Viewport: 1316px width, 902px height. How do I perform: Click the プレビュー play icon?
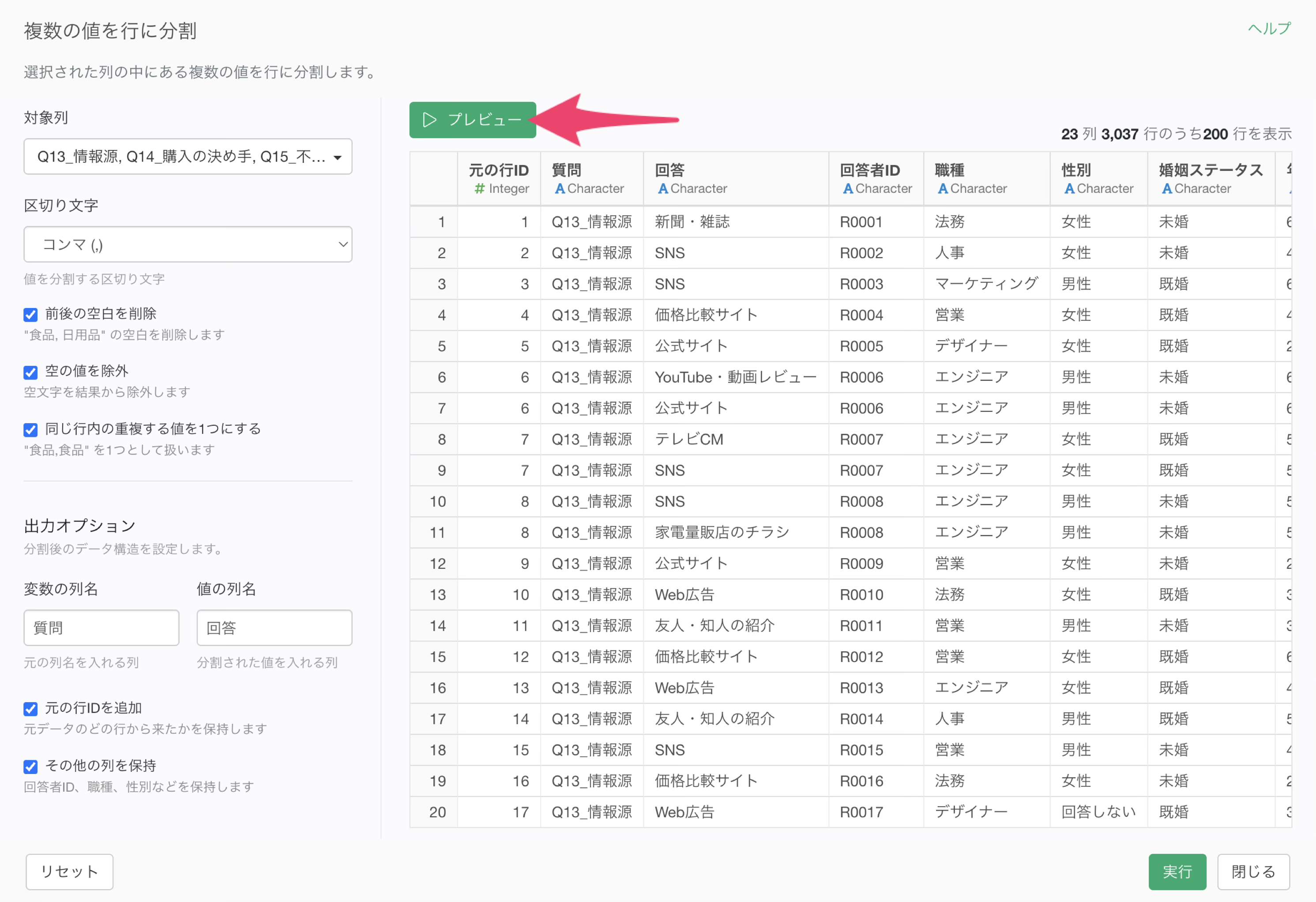[430, 120]
